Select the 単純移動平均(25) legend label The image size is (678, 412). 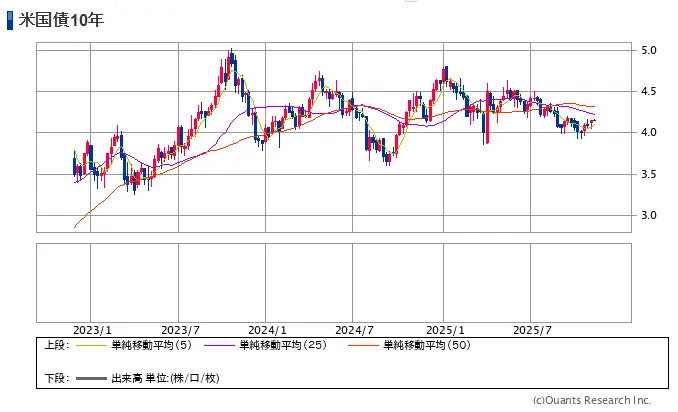pyautogui.click(x=283, y=346)
